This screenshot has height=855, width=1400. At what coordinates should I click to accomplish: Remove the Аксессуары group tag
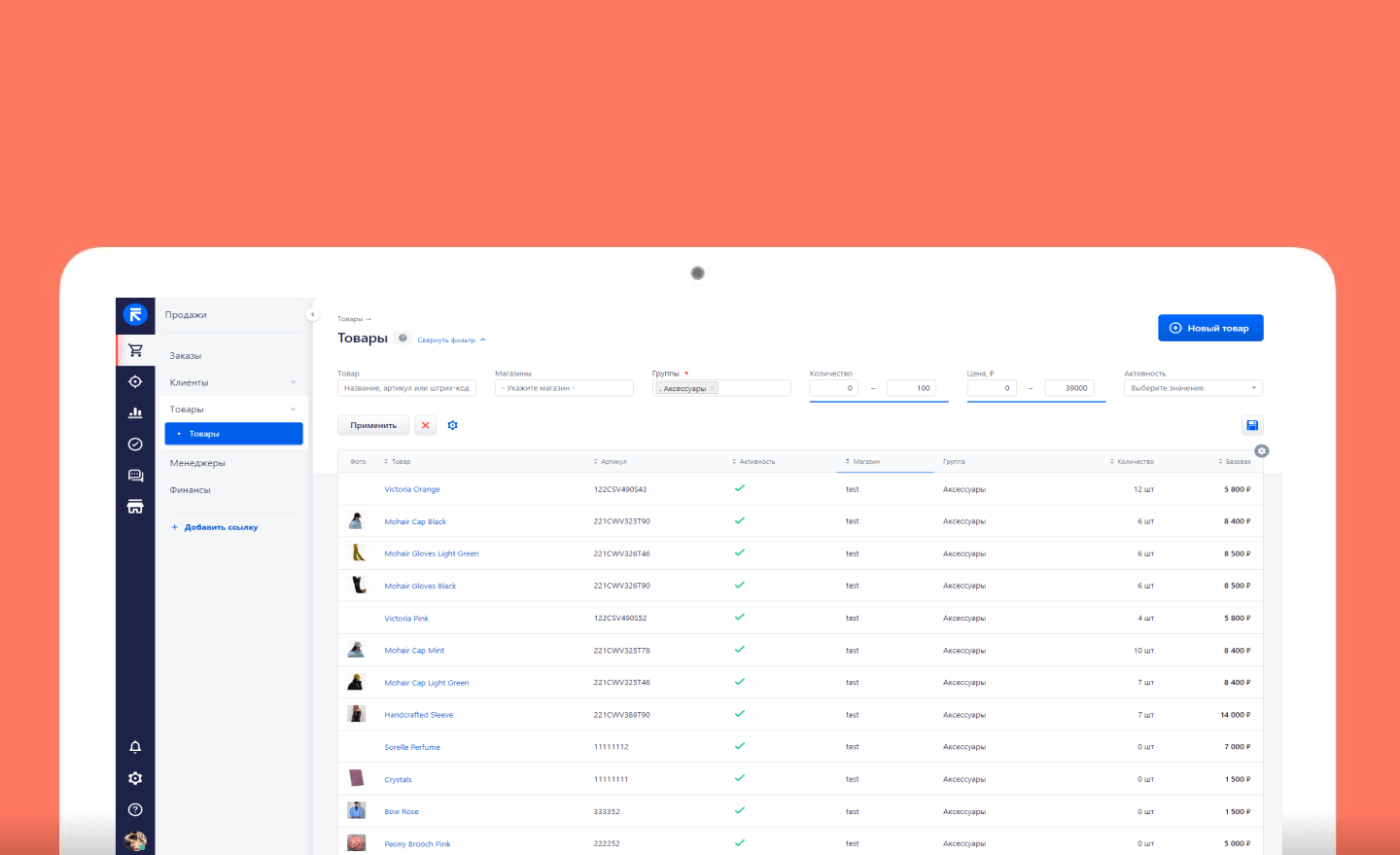click(x=712, y=388)
